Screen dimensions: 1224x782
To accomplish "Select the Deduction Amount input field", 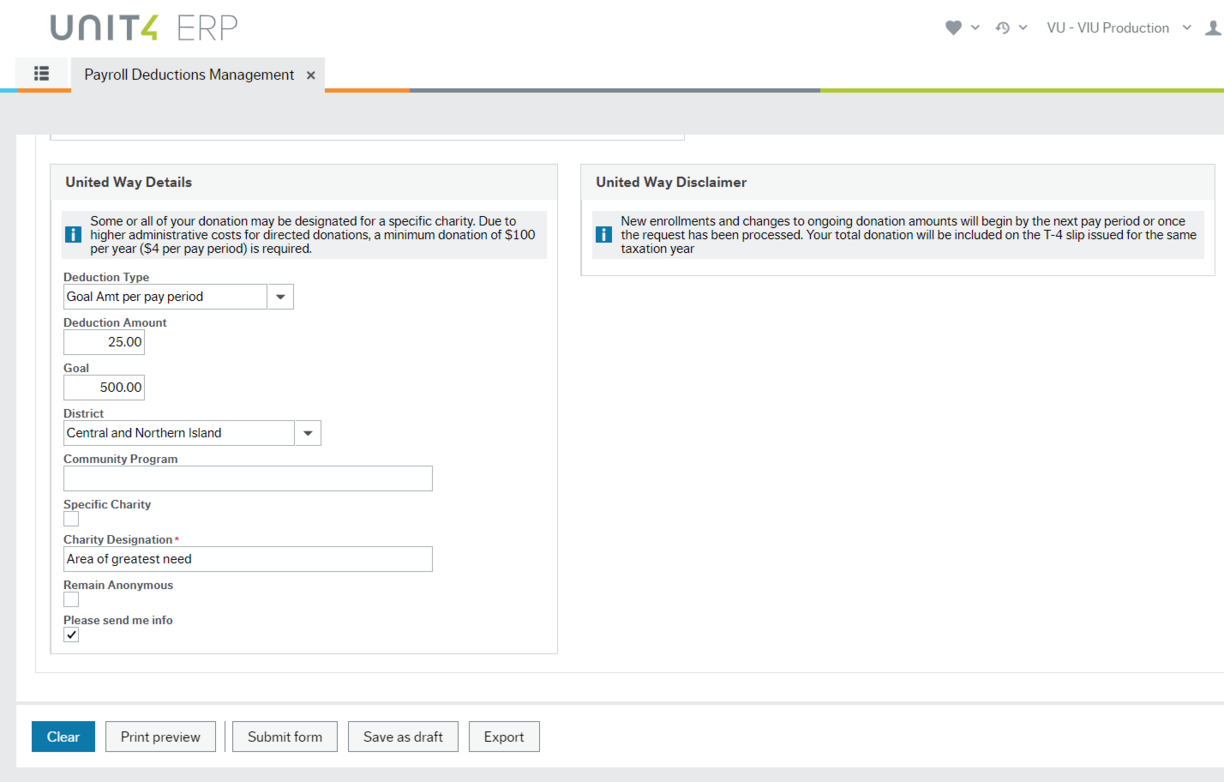I will tap(104, 342).
